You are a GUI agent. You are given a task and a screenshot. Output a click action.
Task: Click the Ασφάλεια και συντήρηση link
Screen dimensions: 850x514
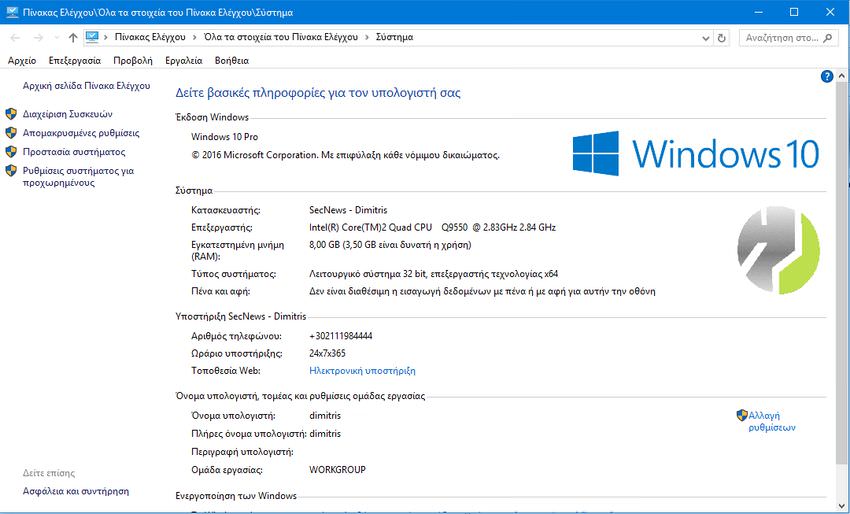point(76,491)
